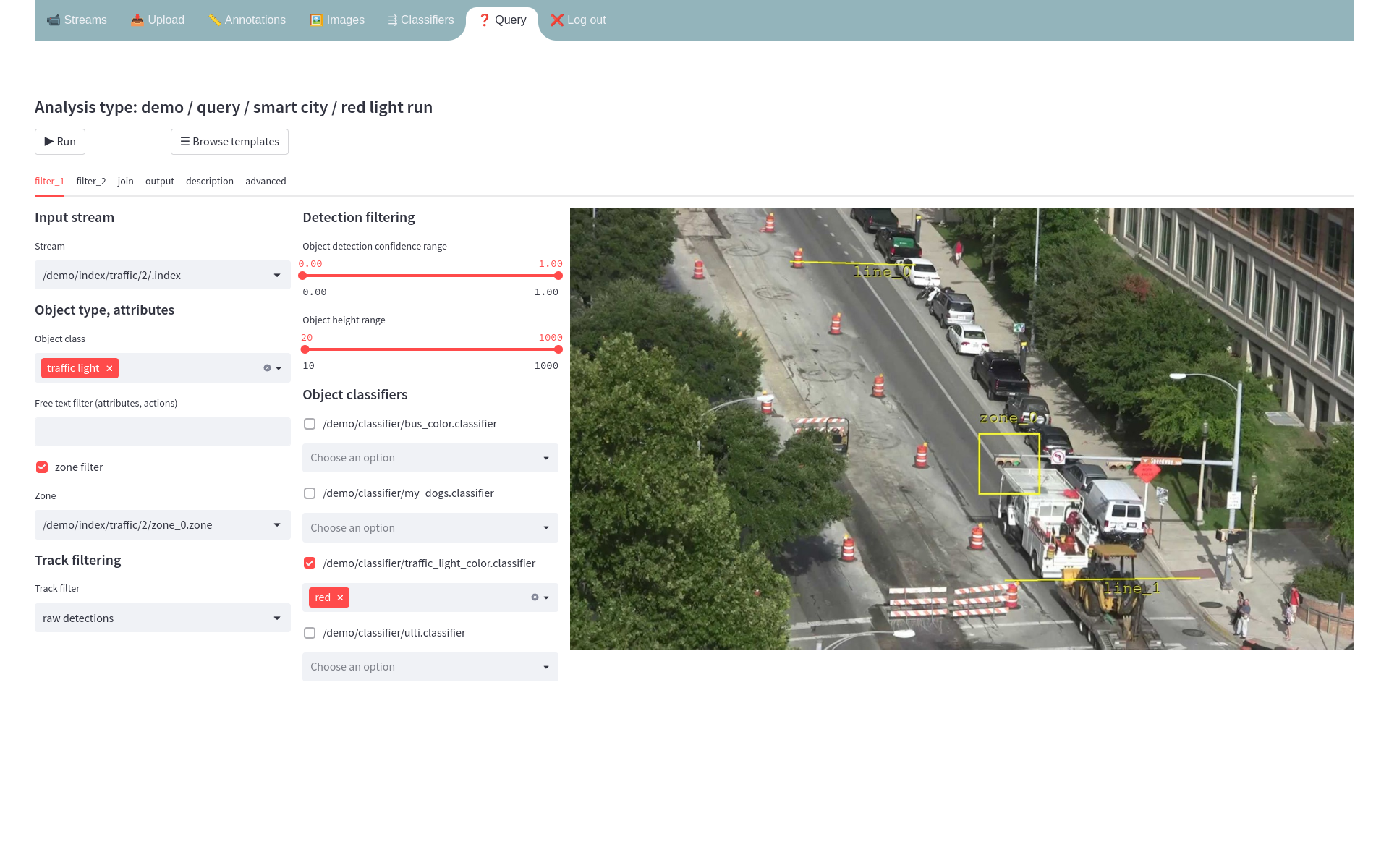Enable the bus_color.classifier checkbox
Screen dimensions: 1389x868
(310, 424)
